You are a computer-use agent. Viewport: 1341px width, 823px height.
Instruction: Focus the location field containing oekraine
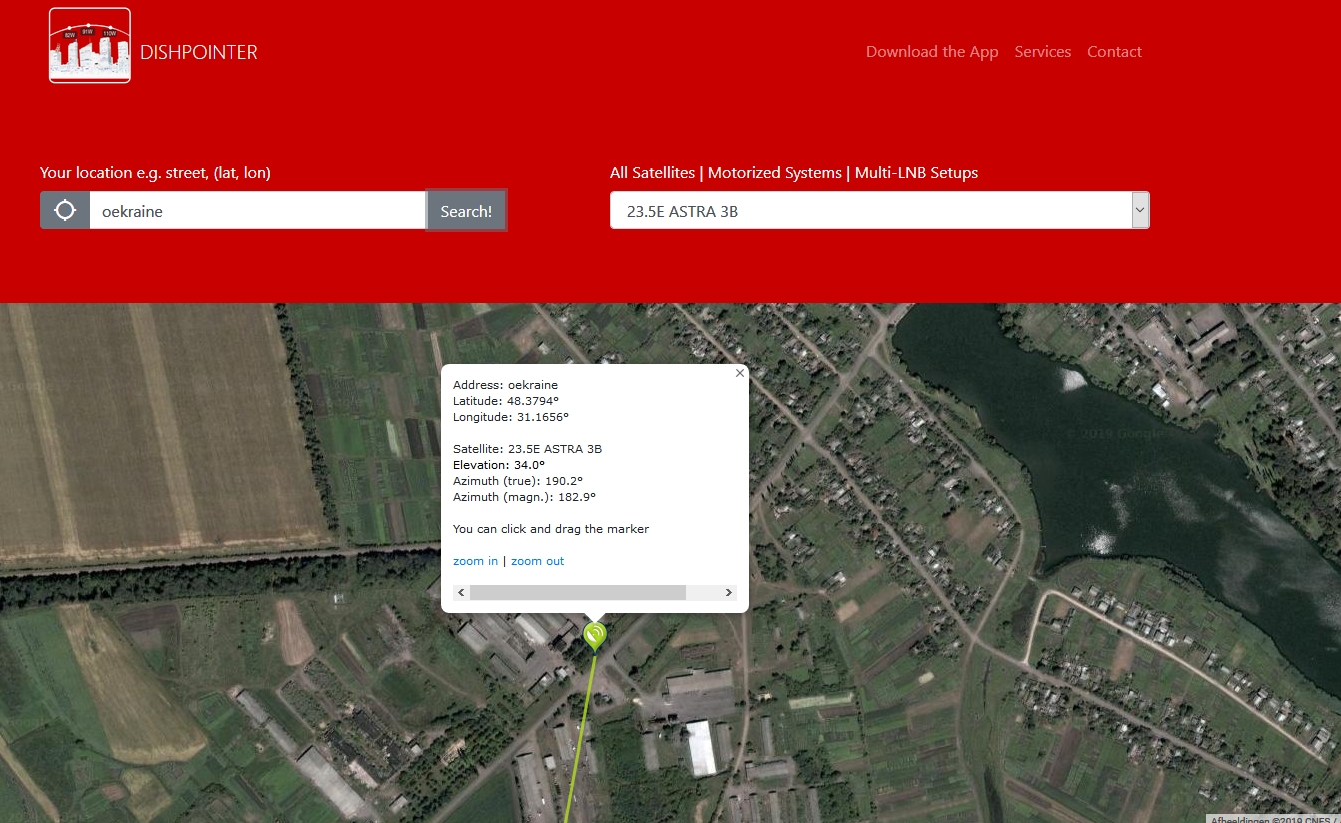click(x=257, y=211)
